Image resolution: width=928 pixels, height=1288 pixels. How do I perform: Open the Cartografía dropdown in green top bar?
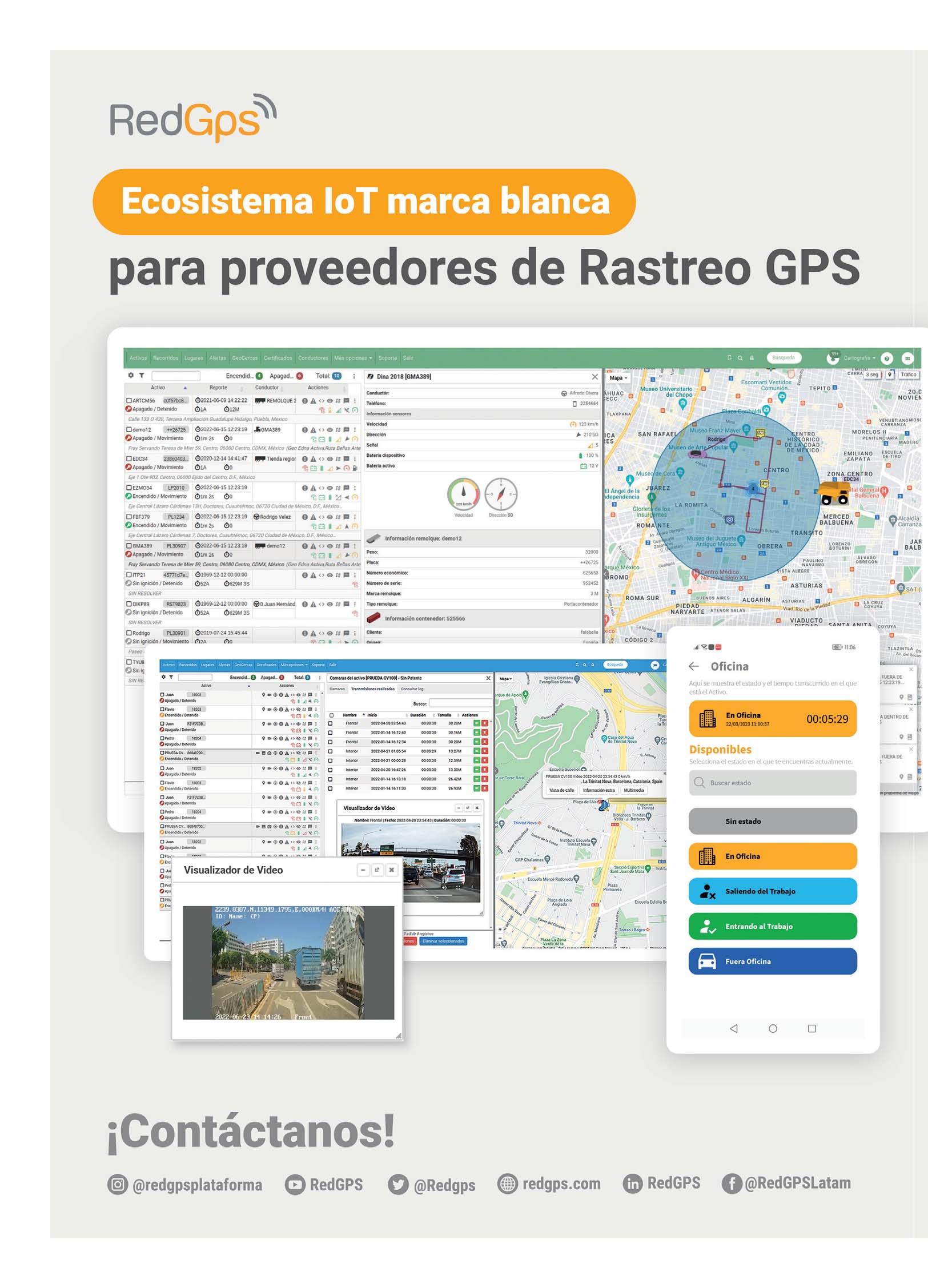point(859,359)
